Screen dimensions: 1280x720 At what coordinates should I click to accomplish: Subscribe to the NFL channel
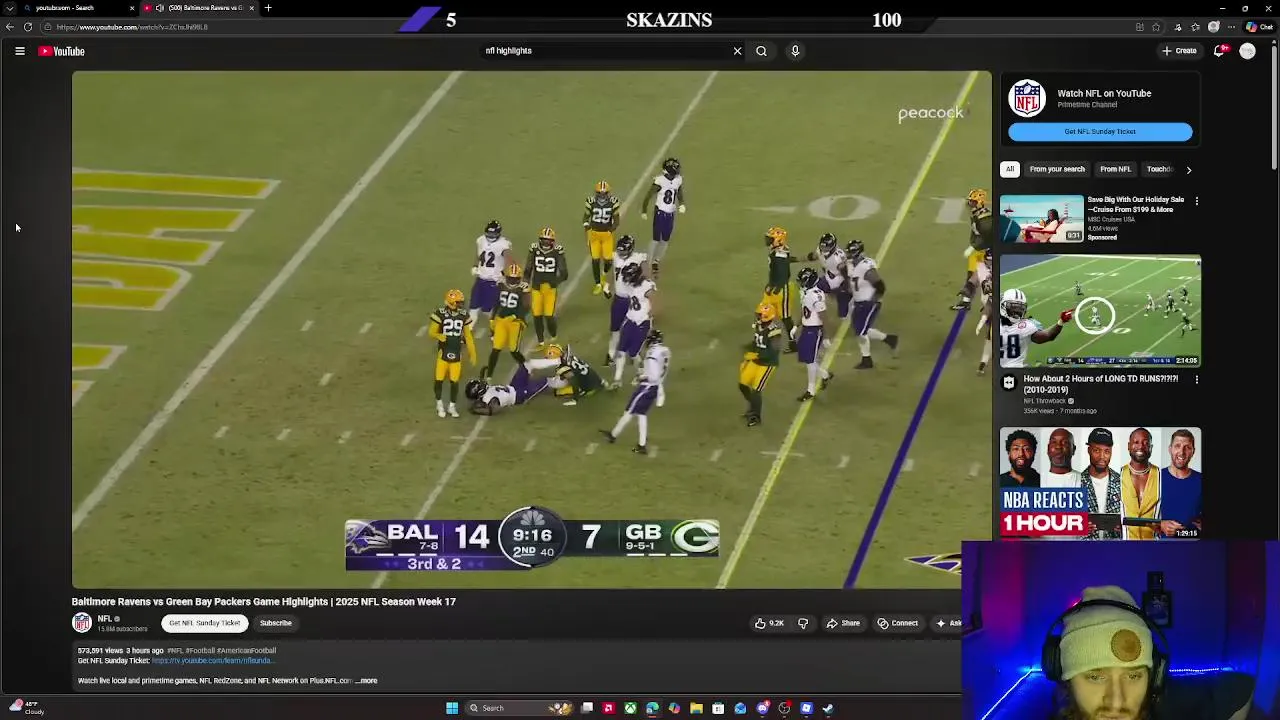pyautogui.click(x=276, y=623)
